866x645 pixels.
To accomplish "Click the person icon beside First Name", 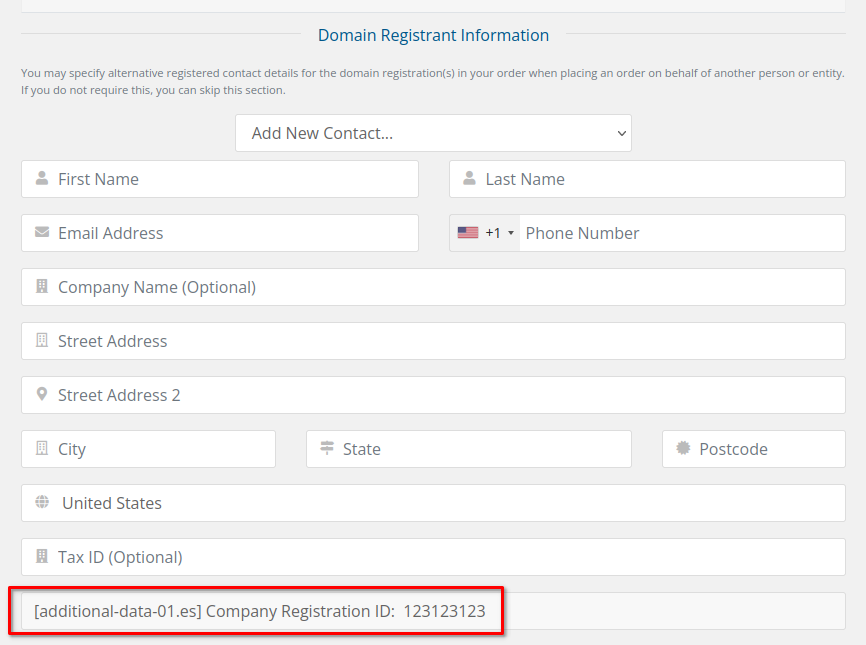I will point(42,179).
